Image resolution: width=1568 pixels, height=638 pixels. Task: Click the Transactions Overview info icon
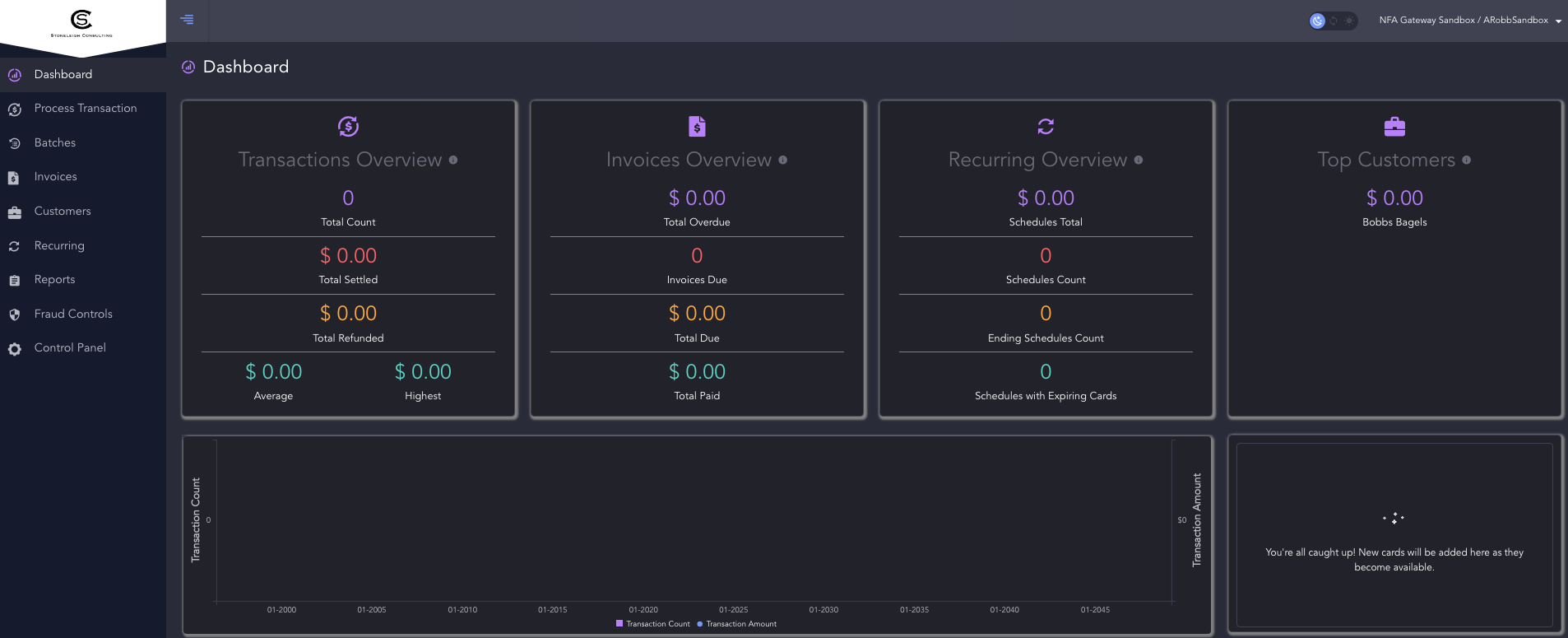(x=453, y=160)
